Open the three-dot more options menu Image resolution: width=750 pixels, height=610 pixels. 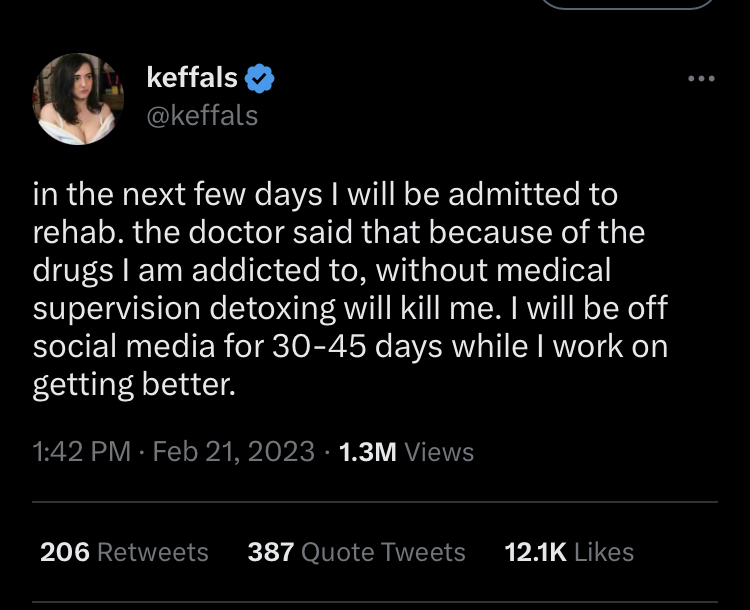click(x=700, y=78)
